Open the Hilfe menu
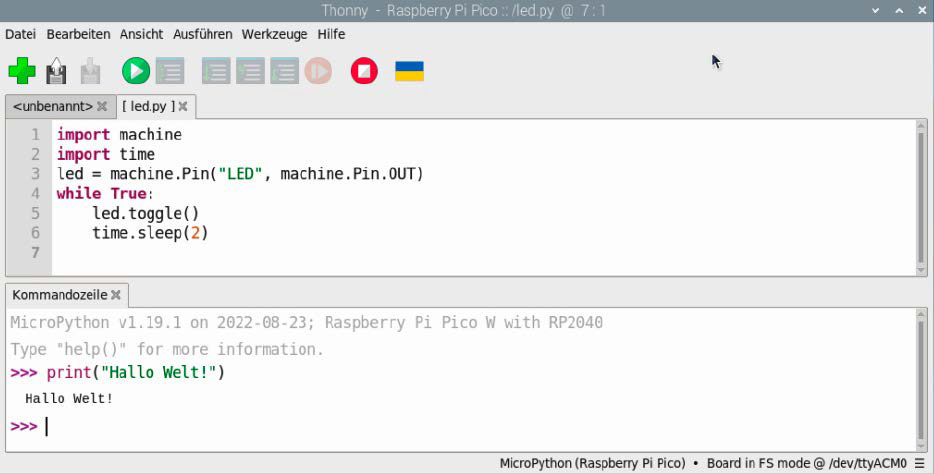 331,35
